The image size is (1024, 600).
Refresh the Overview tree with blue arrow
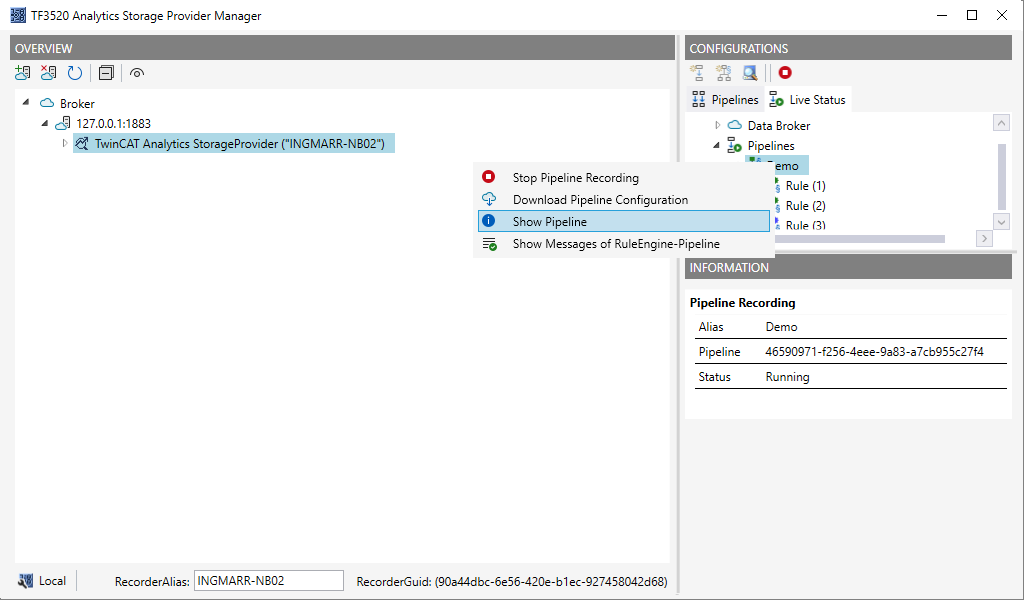74,73
